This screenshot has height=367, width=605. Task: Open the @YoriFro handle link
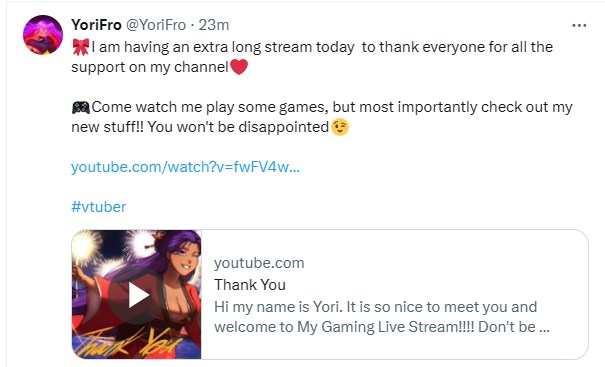click(x=156, y=25)
